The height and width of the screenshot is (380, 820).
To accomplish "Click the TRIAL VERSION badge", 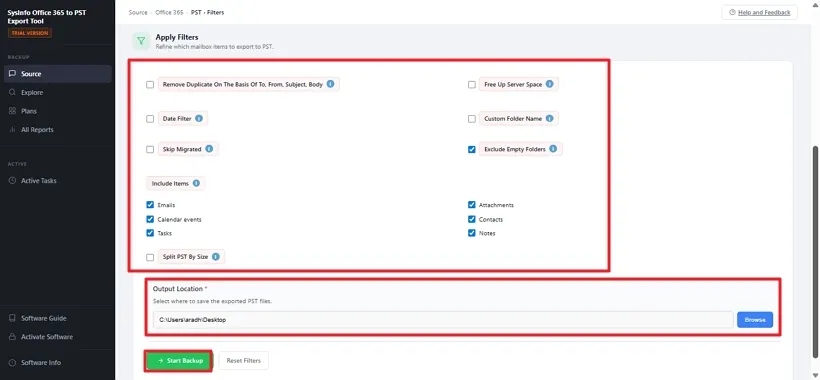I will [29, 33].
